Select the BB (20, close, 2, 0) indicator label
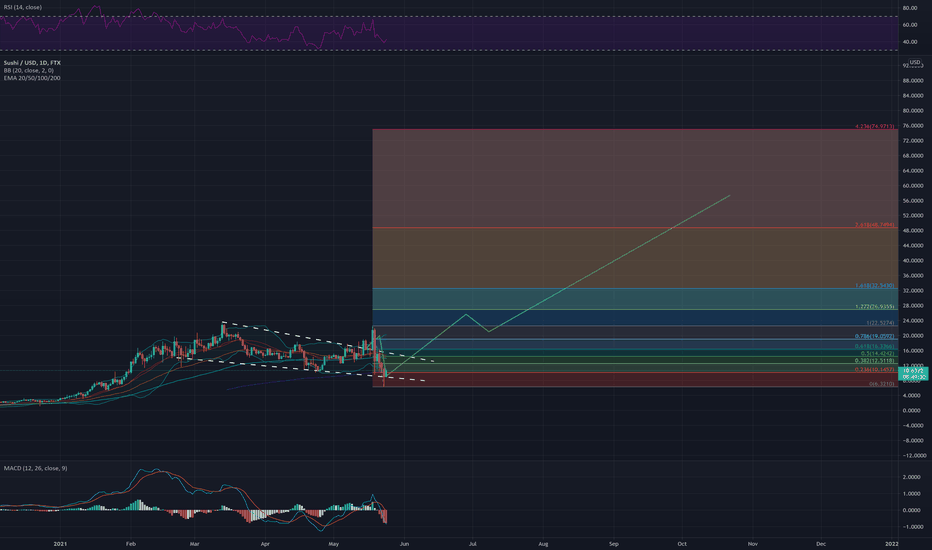 [x=29, y=70]
